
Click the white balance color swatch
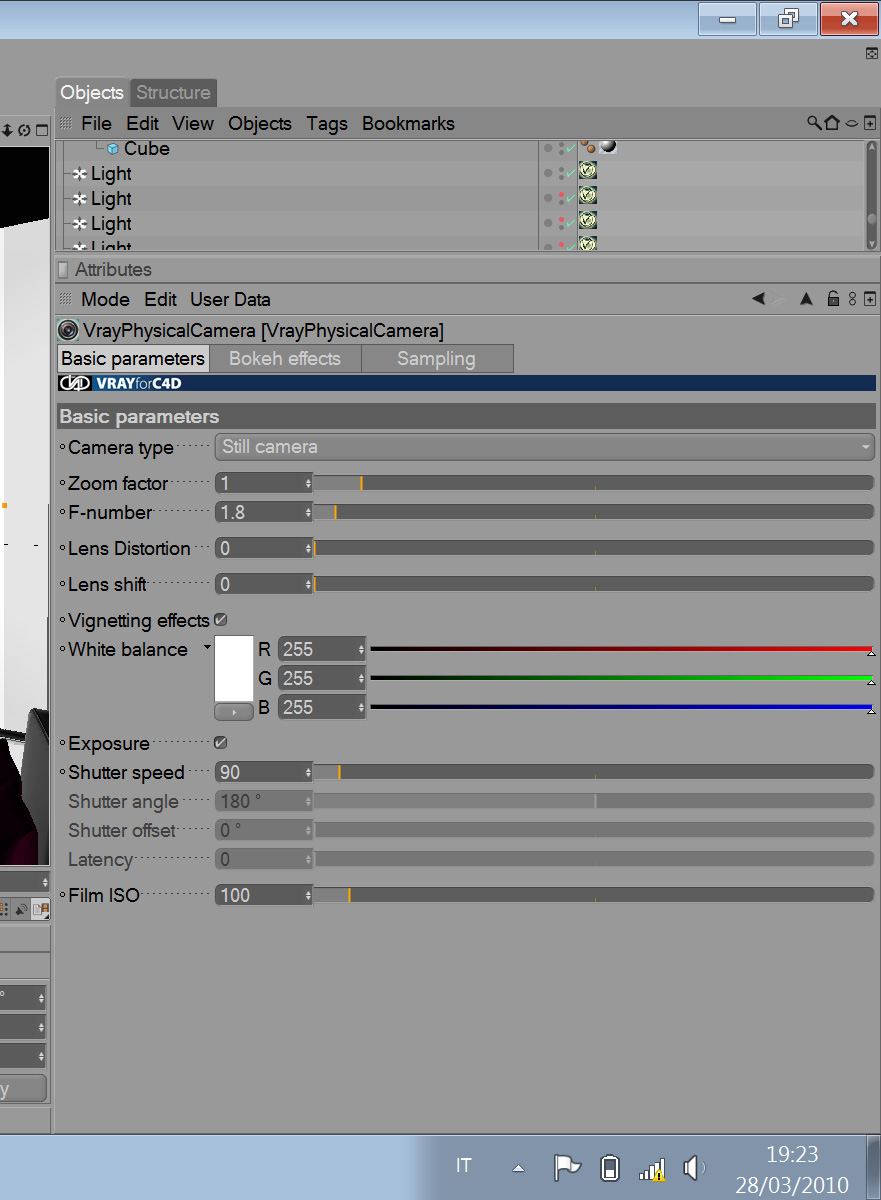tap(234, 669)
